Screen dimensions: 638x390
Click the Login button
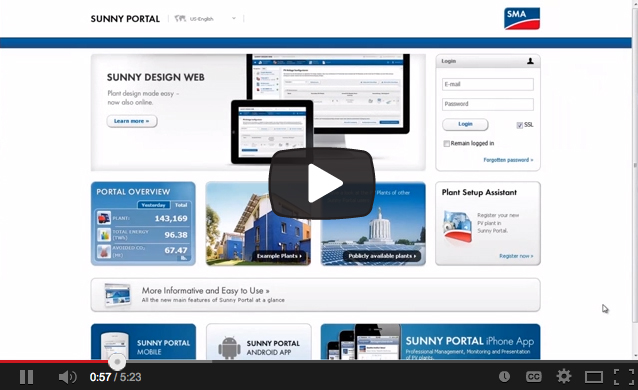click(x=465, y=124)
